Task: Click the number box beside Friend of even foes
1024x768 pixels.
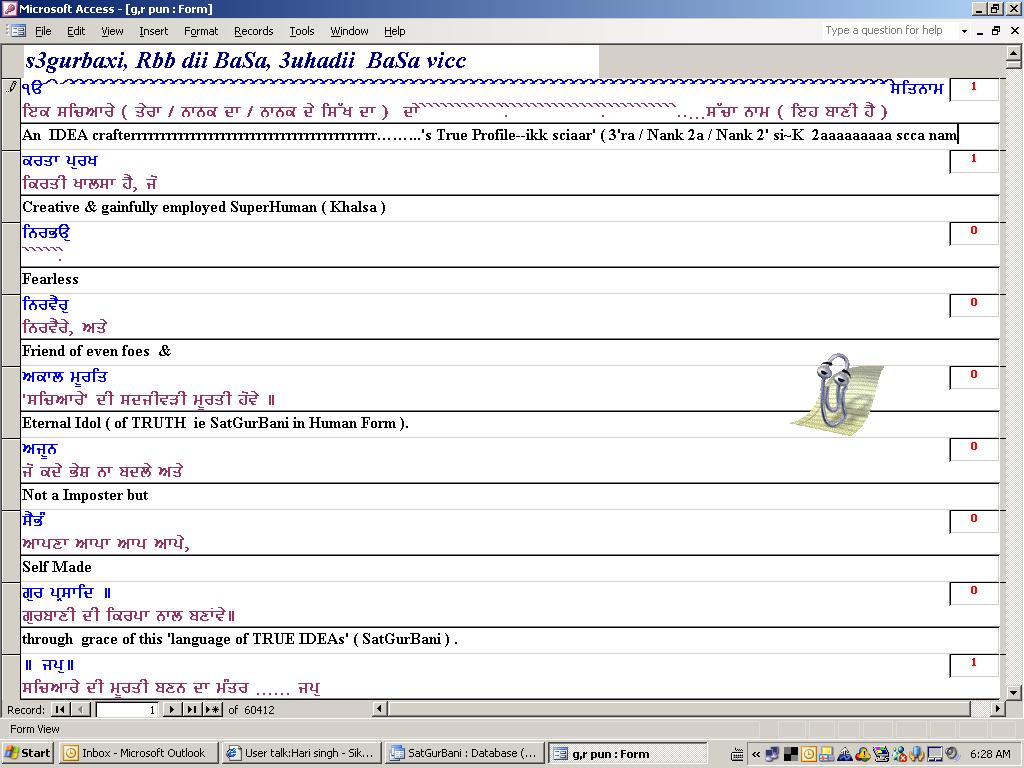Action: [x=974, y=304]
